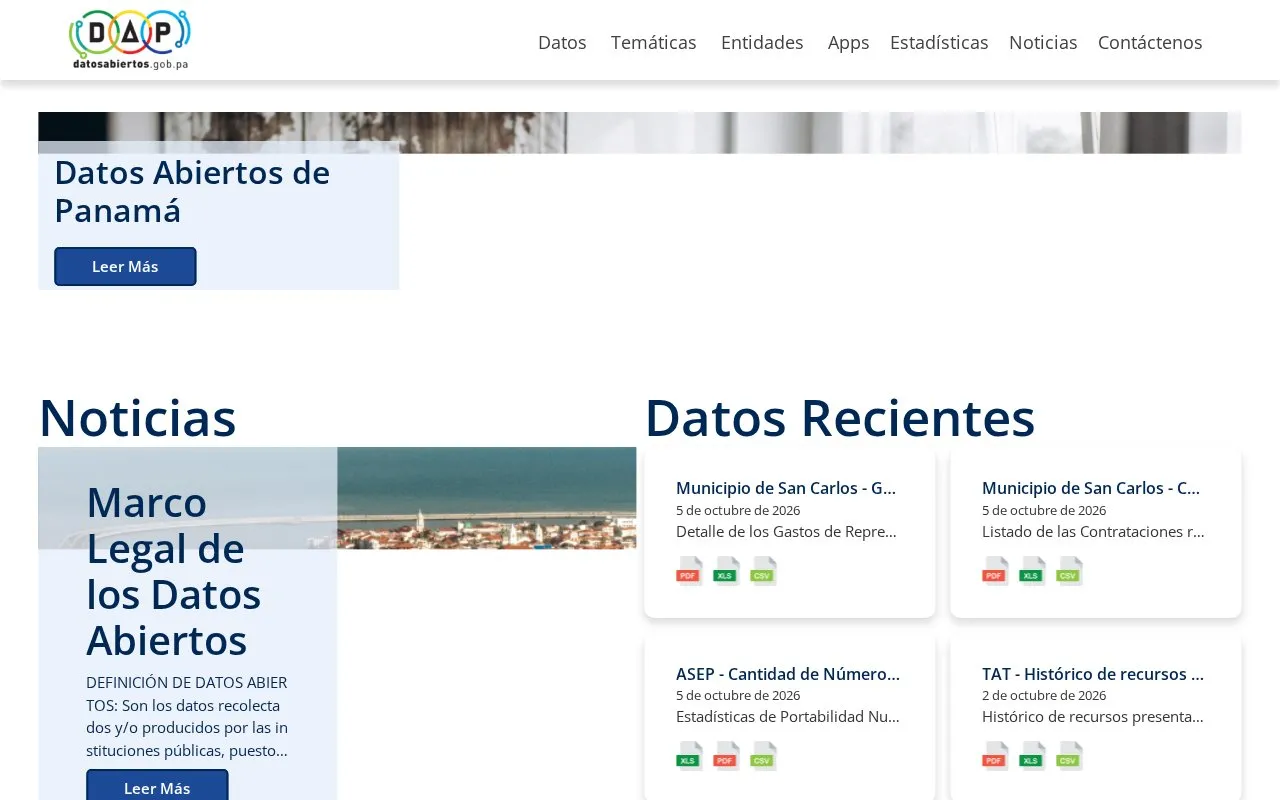Open the CSV file in the ASEP card
The image size is (1280, 800).
pyautogui.click(x=763, y=756)
